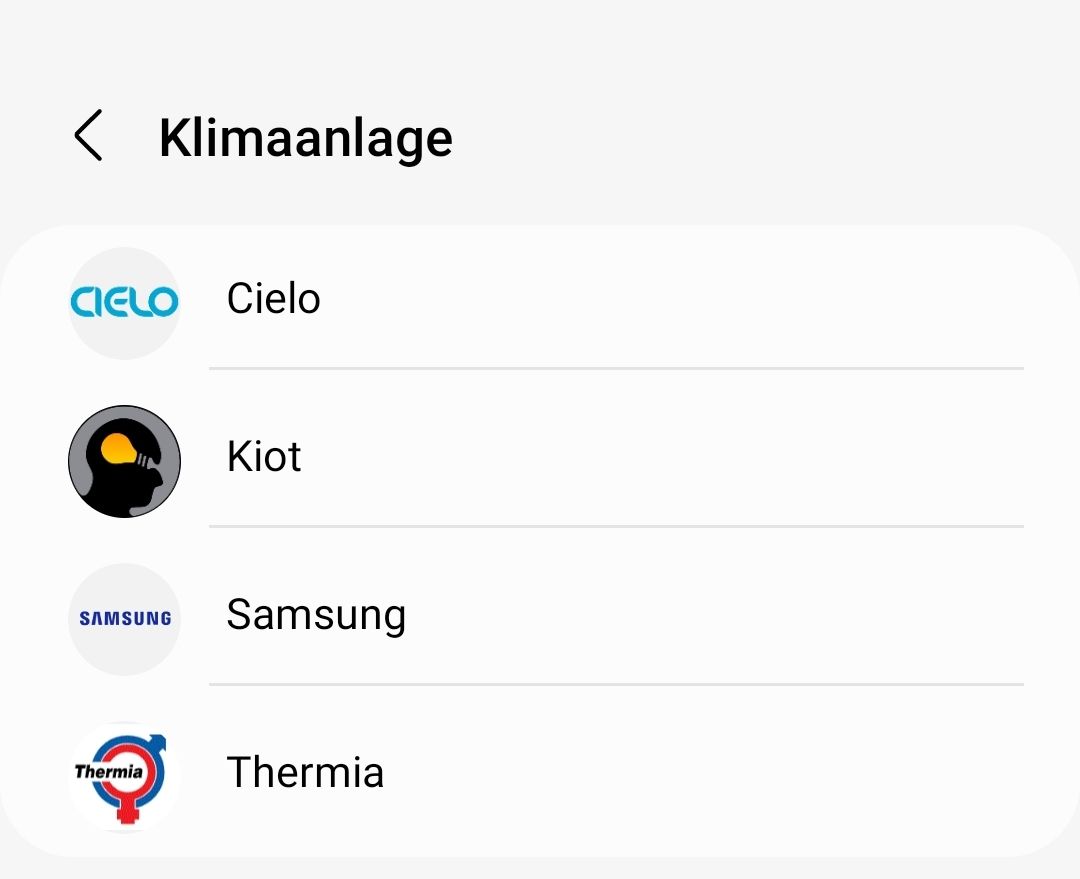1080x879 pixels.
Task: Click the Klimaanlage page title
Action: pos(306,138)
